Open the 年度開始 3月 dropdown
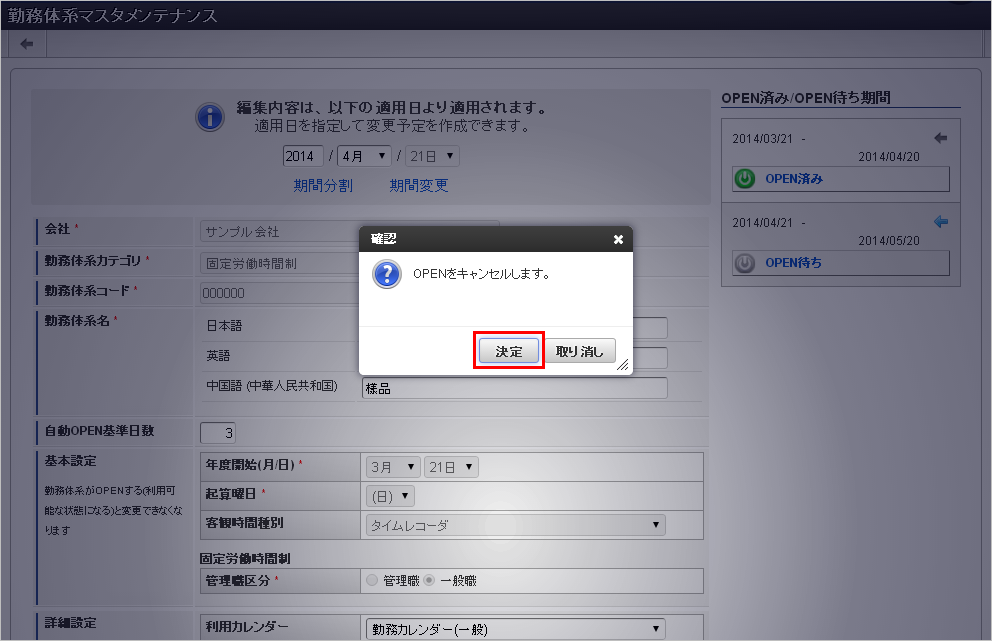992x641 pixels. pyautogui.click(x=393, y=467)
